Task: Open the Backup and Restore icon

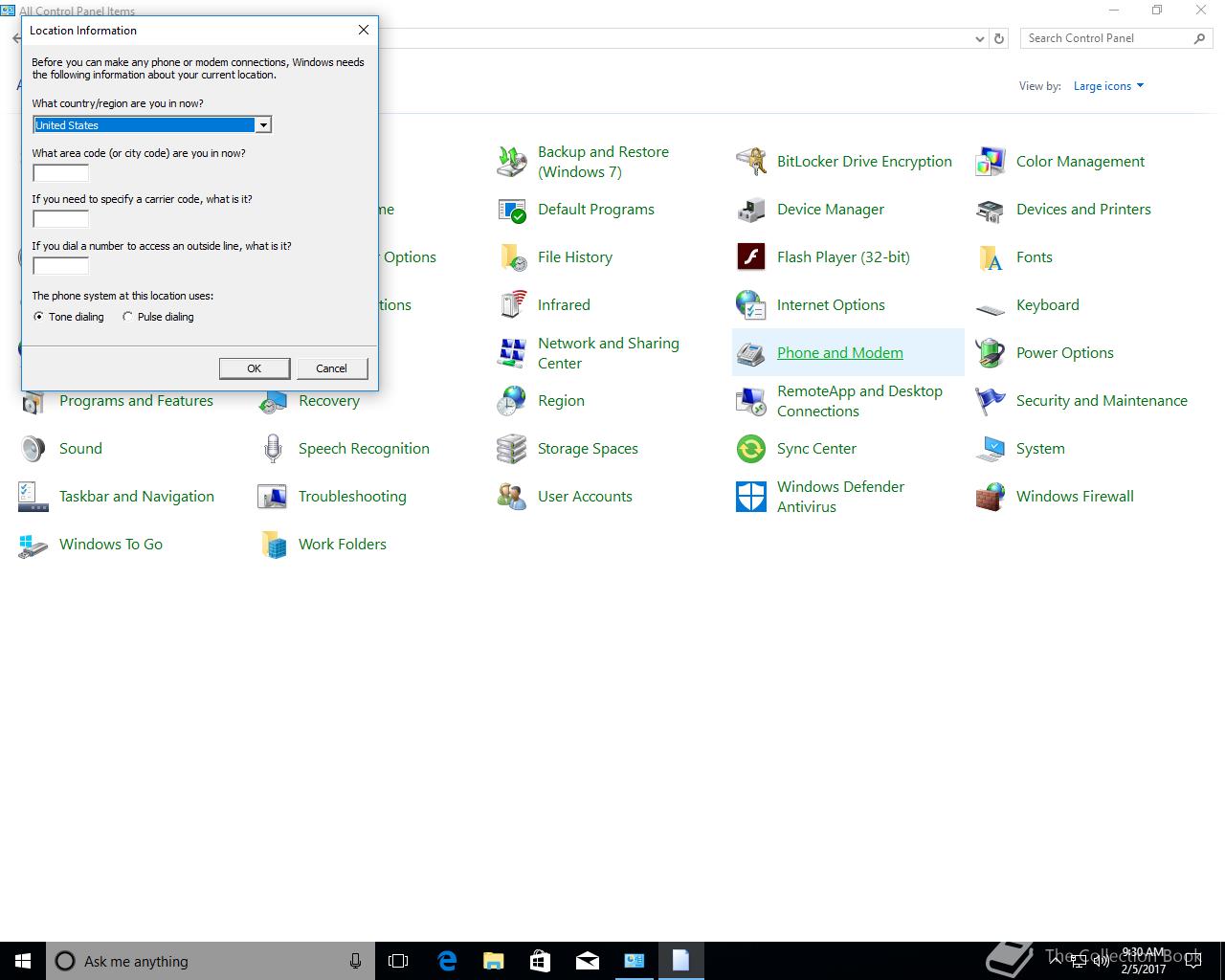Action: [x=512, y=162]
